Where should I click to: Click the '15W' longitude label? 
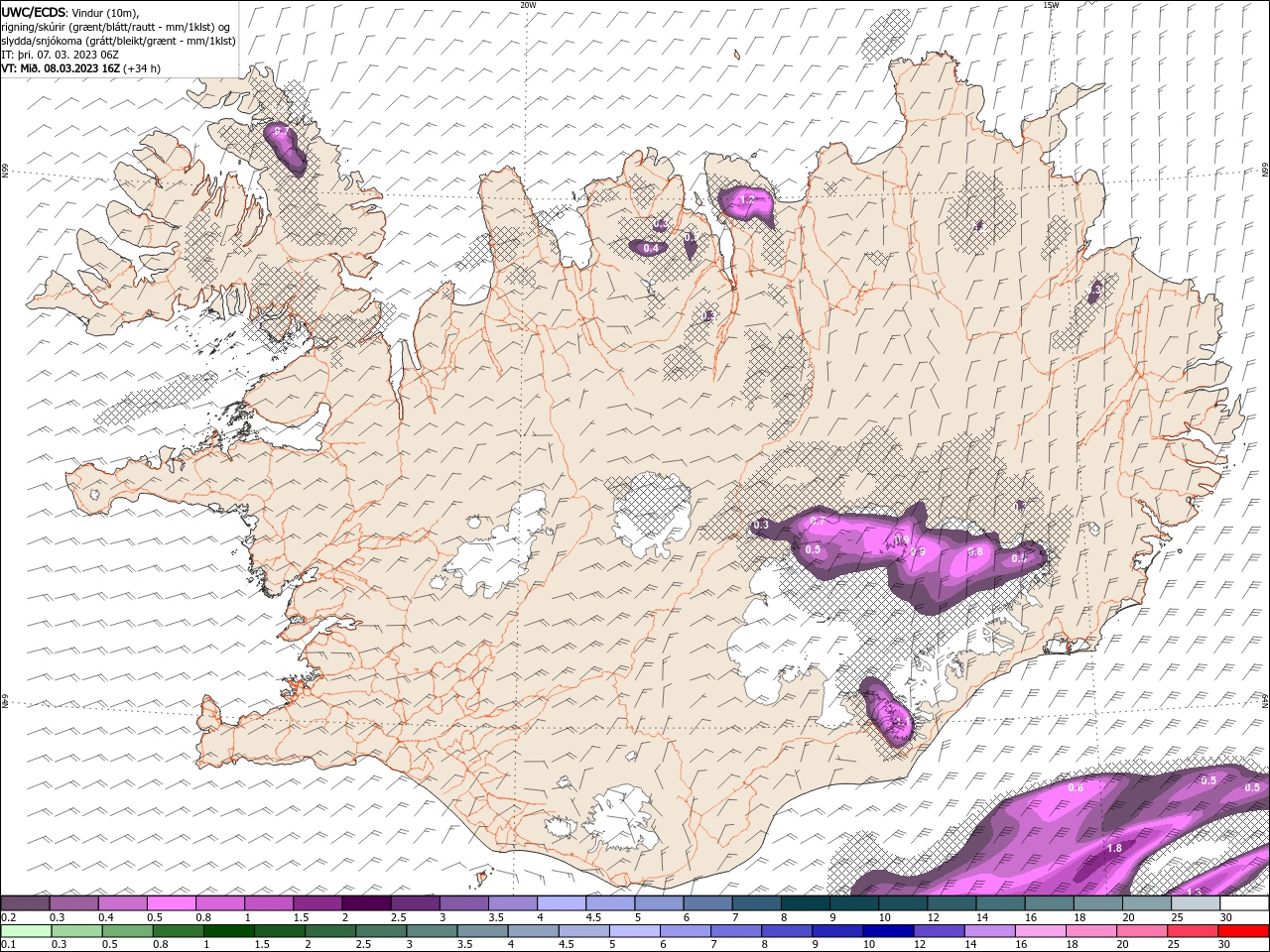[1051, 5]
